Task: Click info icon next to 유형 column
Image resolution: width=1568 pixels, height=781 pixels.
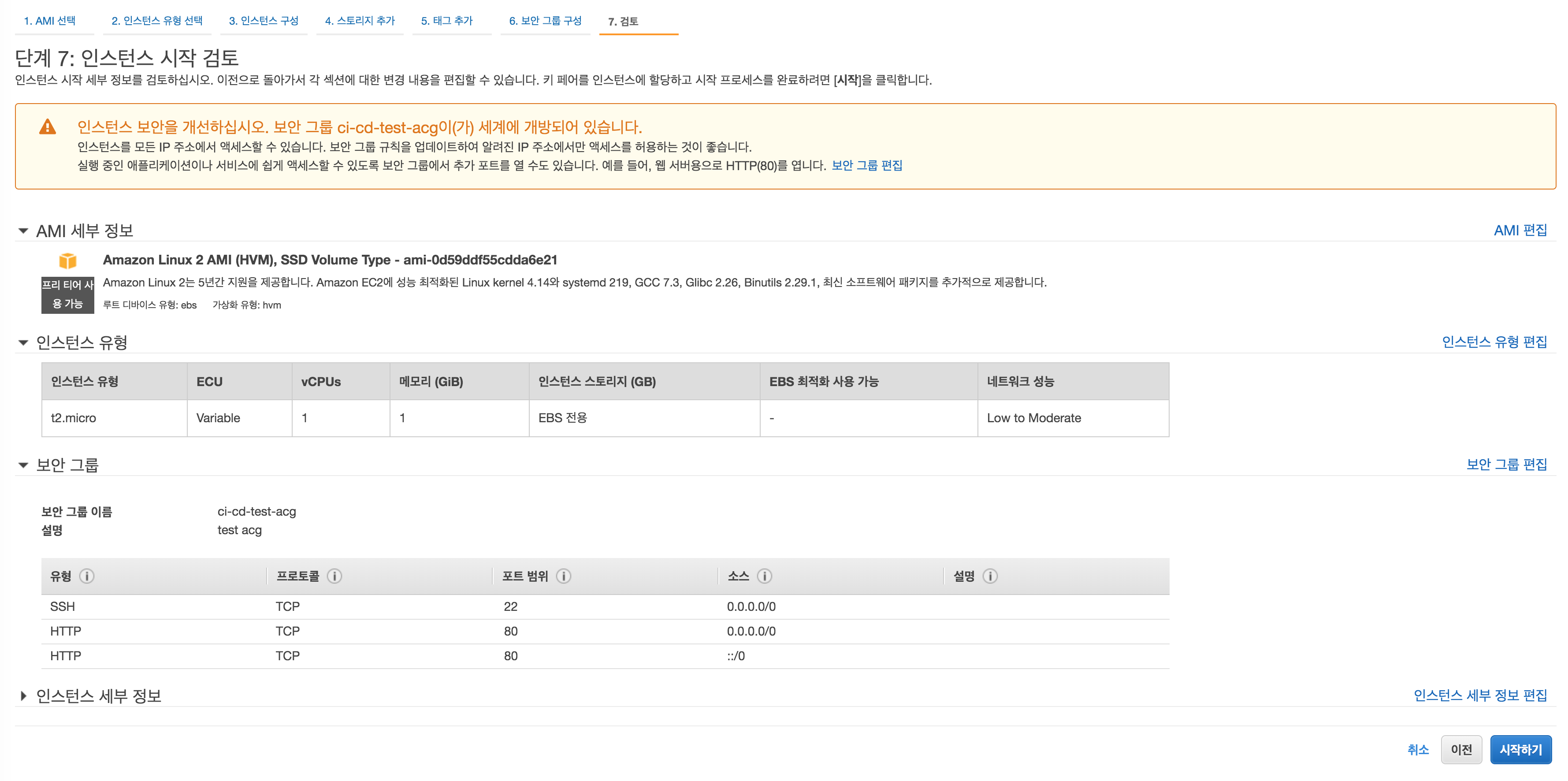Action: point(87,576)
